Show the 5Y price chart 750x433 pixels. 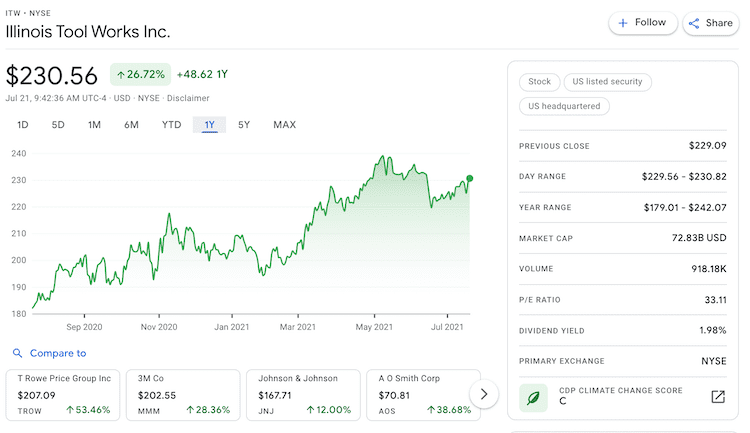click(x=244, y=125)
